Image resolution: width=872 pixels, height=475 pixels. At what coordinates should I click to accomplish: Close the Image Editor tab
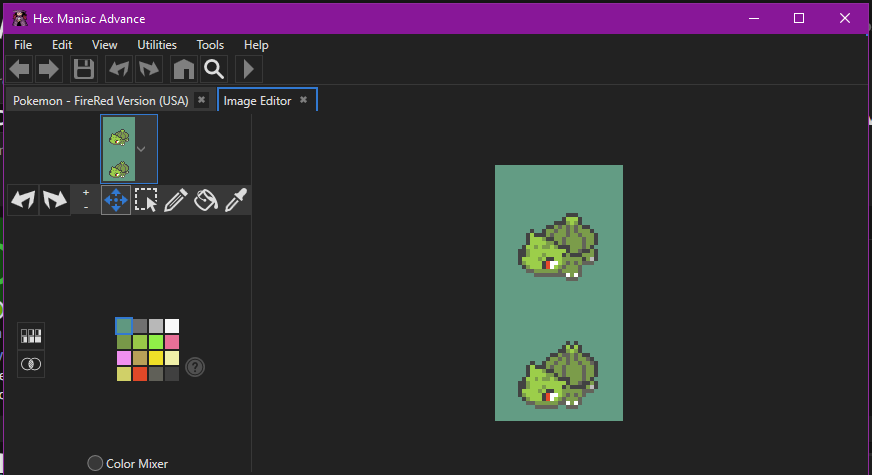(303, 100)
